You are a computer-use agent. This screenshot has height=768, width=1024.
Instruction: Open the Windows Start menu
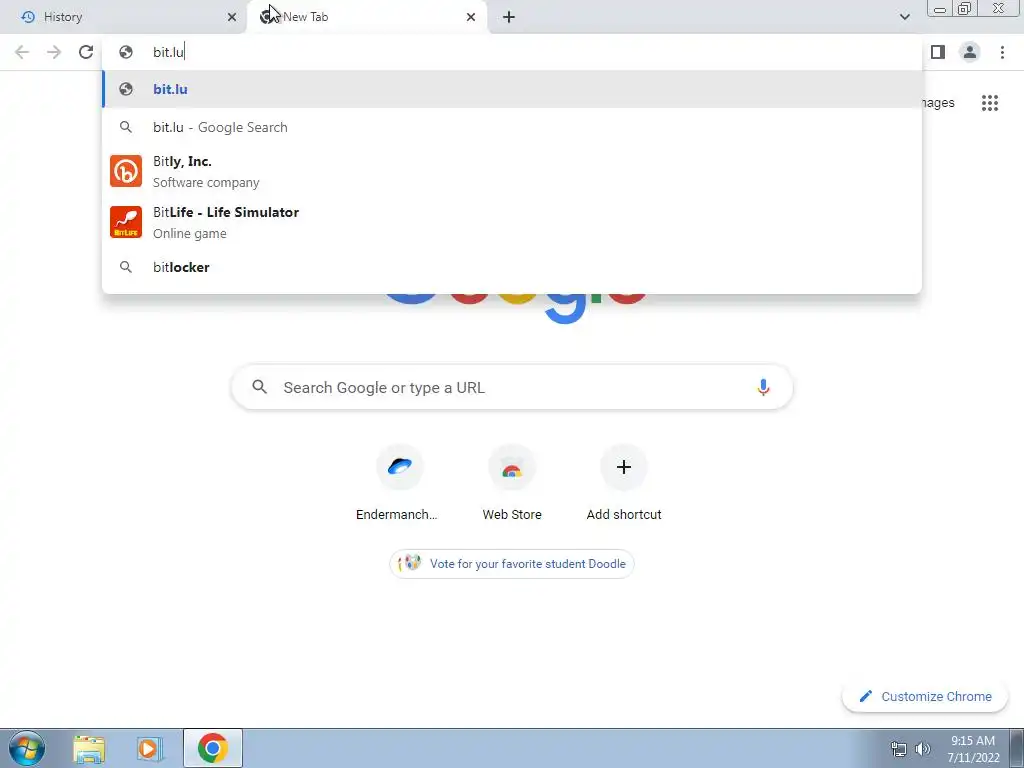27,748
